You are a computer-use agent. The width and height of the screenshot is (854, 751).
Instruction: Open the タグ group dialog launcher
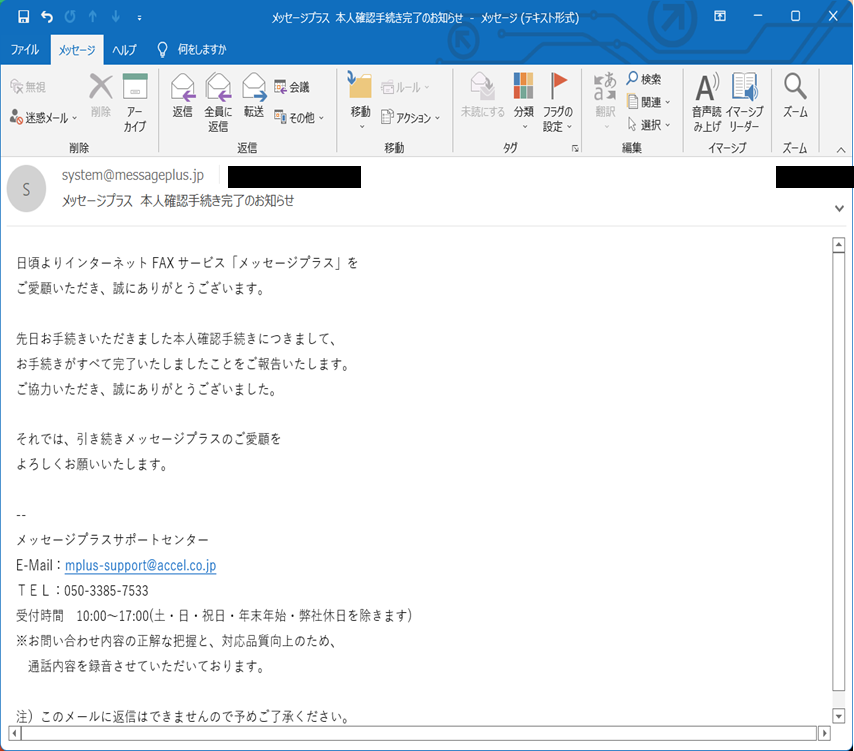coord(575,148)
